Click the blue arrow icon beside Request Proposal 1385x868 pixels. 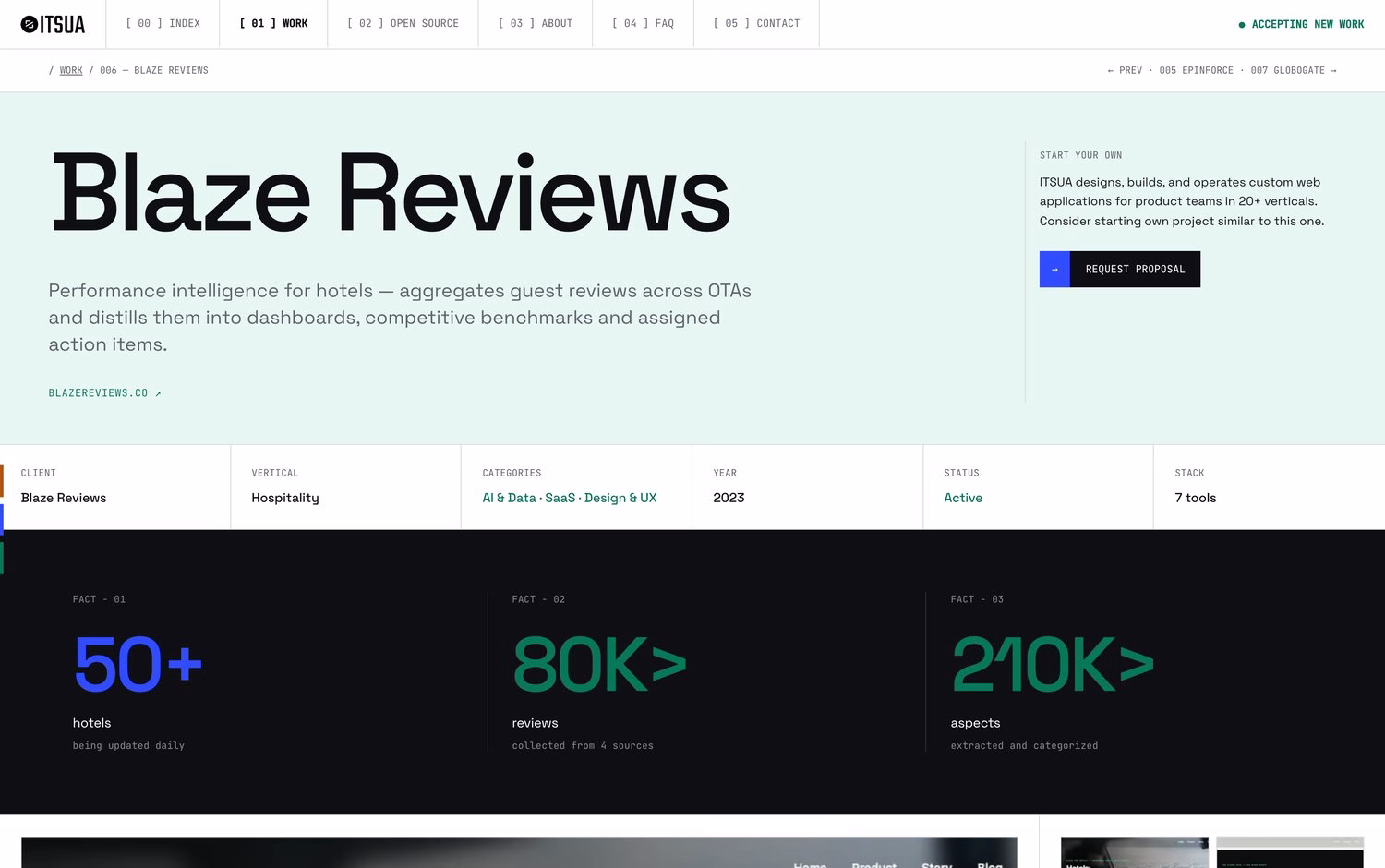point(1054,270)
